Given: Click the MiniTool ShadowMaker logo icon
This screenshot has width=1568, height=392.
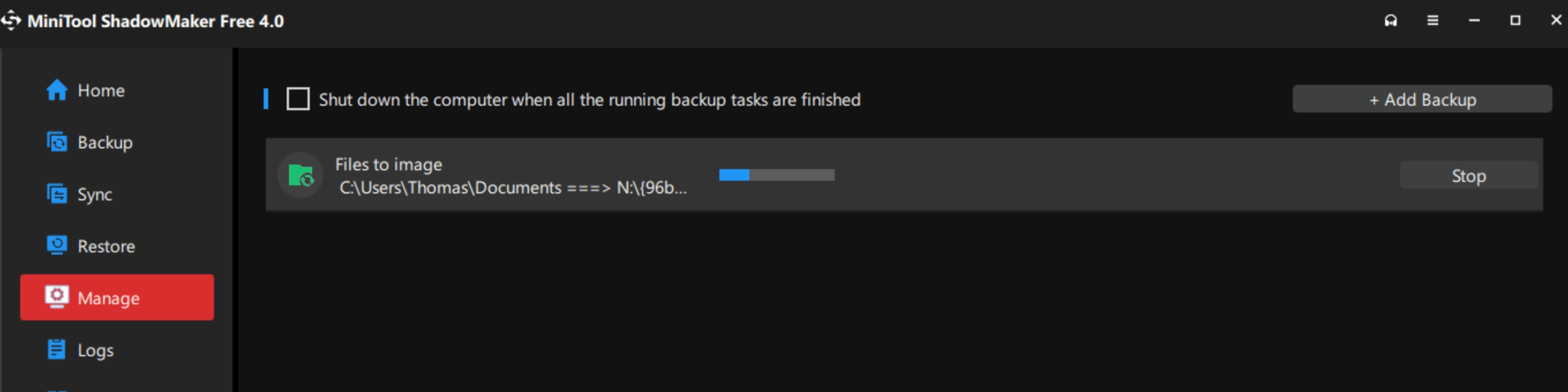Looking at the screenshot, I should coord(10,21).
